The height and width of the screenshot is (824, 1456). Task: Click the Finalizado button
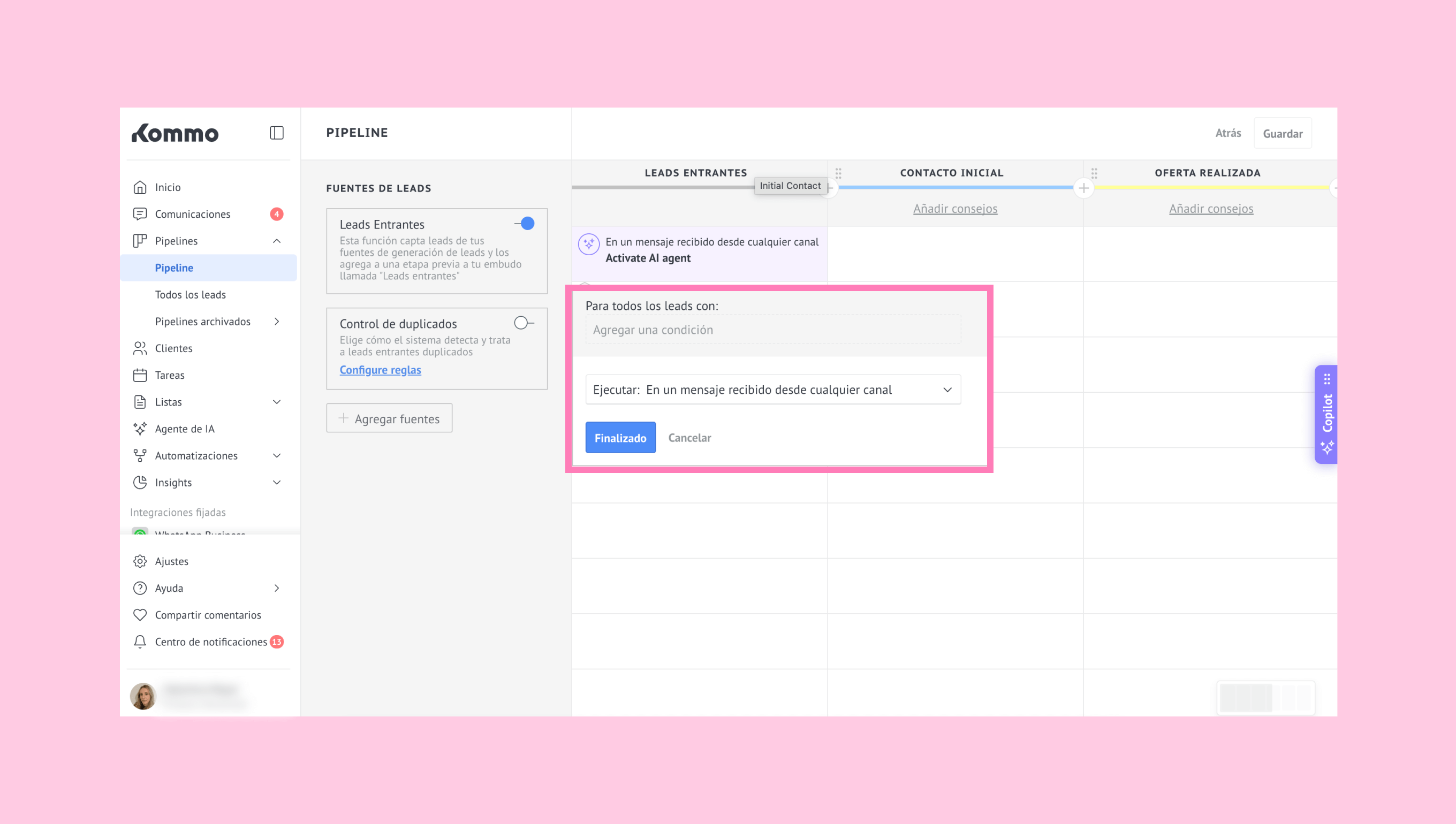click(620, 438)
